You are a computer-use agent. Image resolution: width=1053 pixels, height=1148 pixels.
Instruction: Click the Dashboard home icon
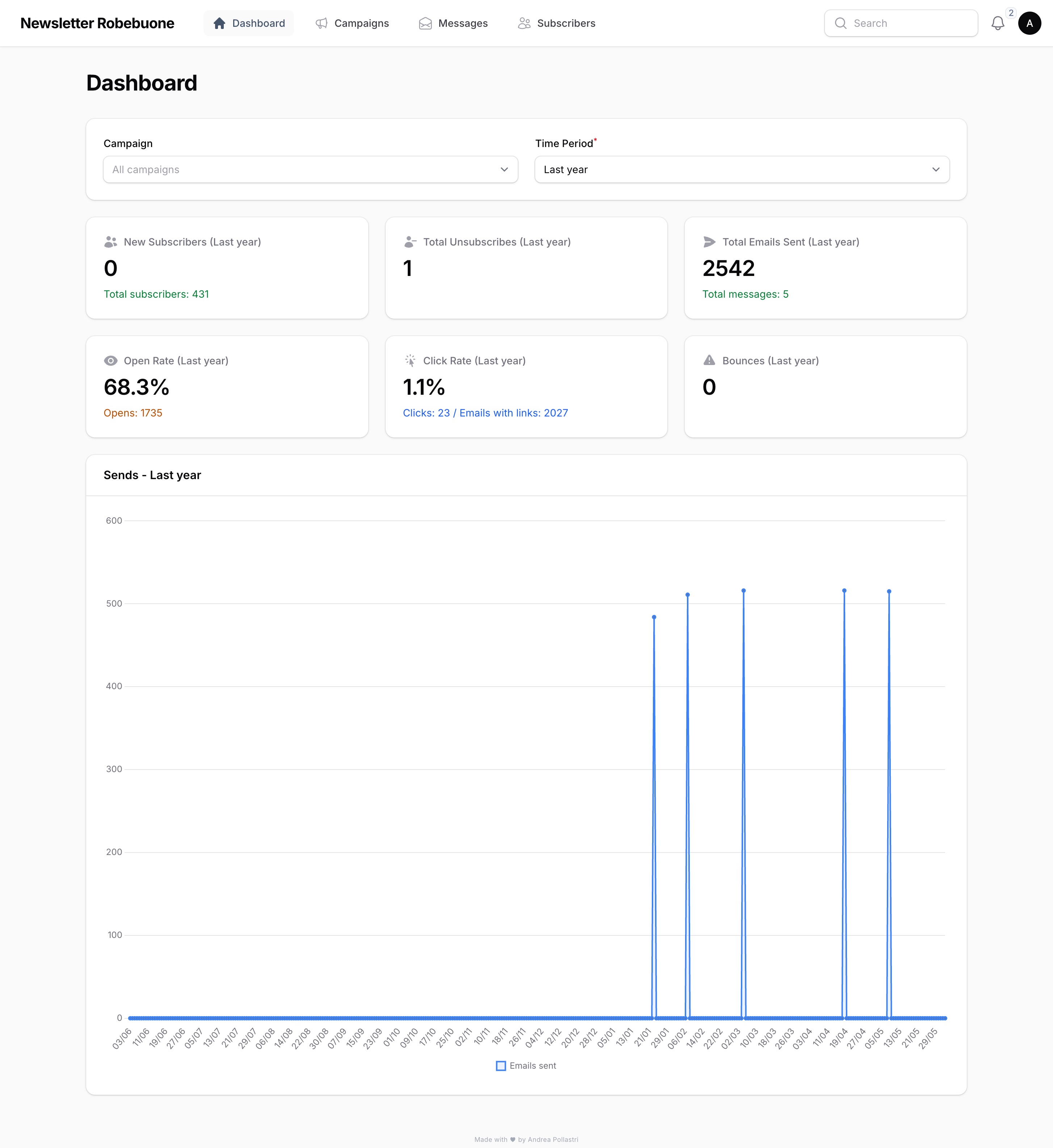[219, 24]
